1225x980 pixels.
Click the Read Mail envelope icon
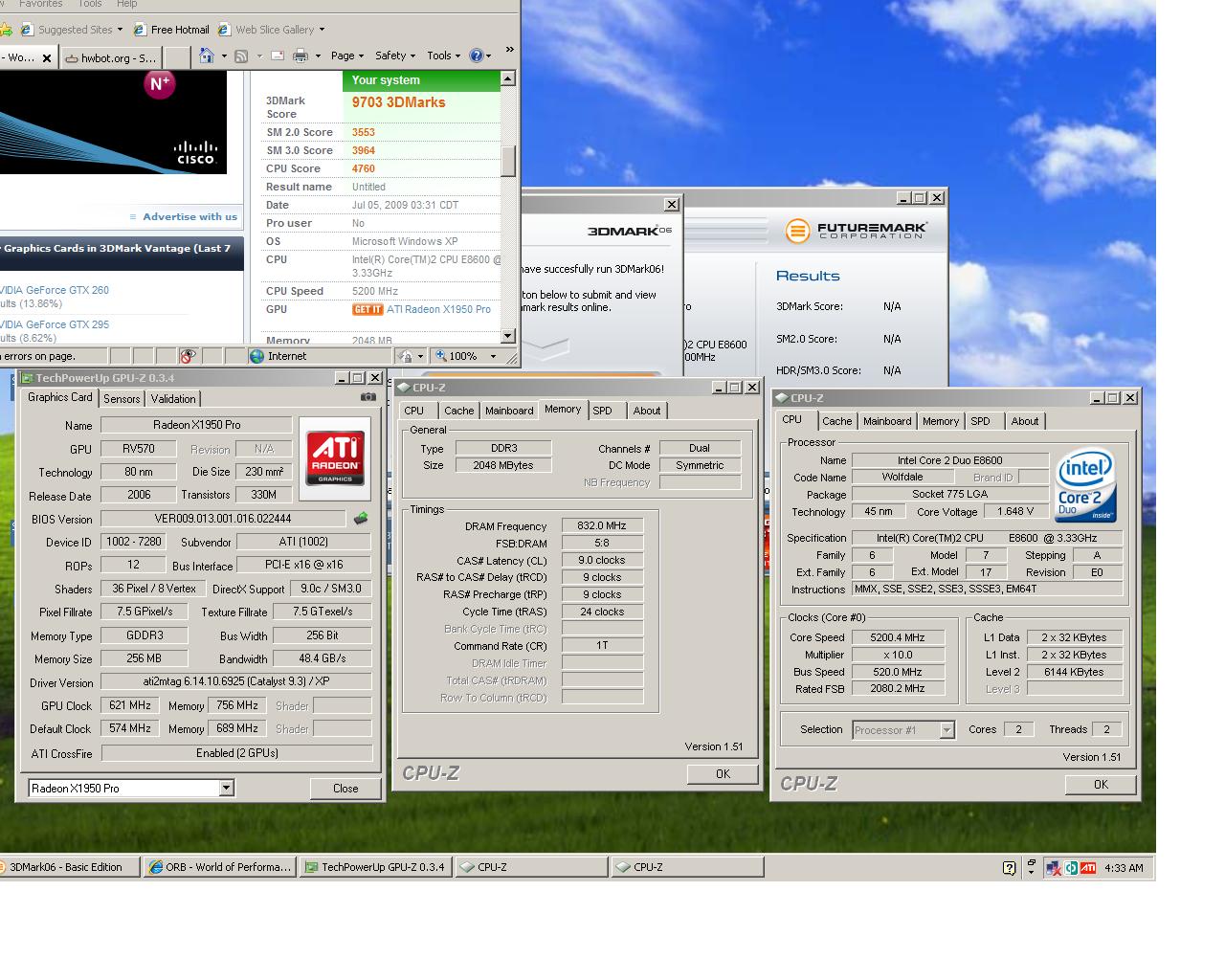point(278,56)
